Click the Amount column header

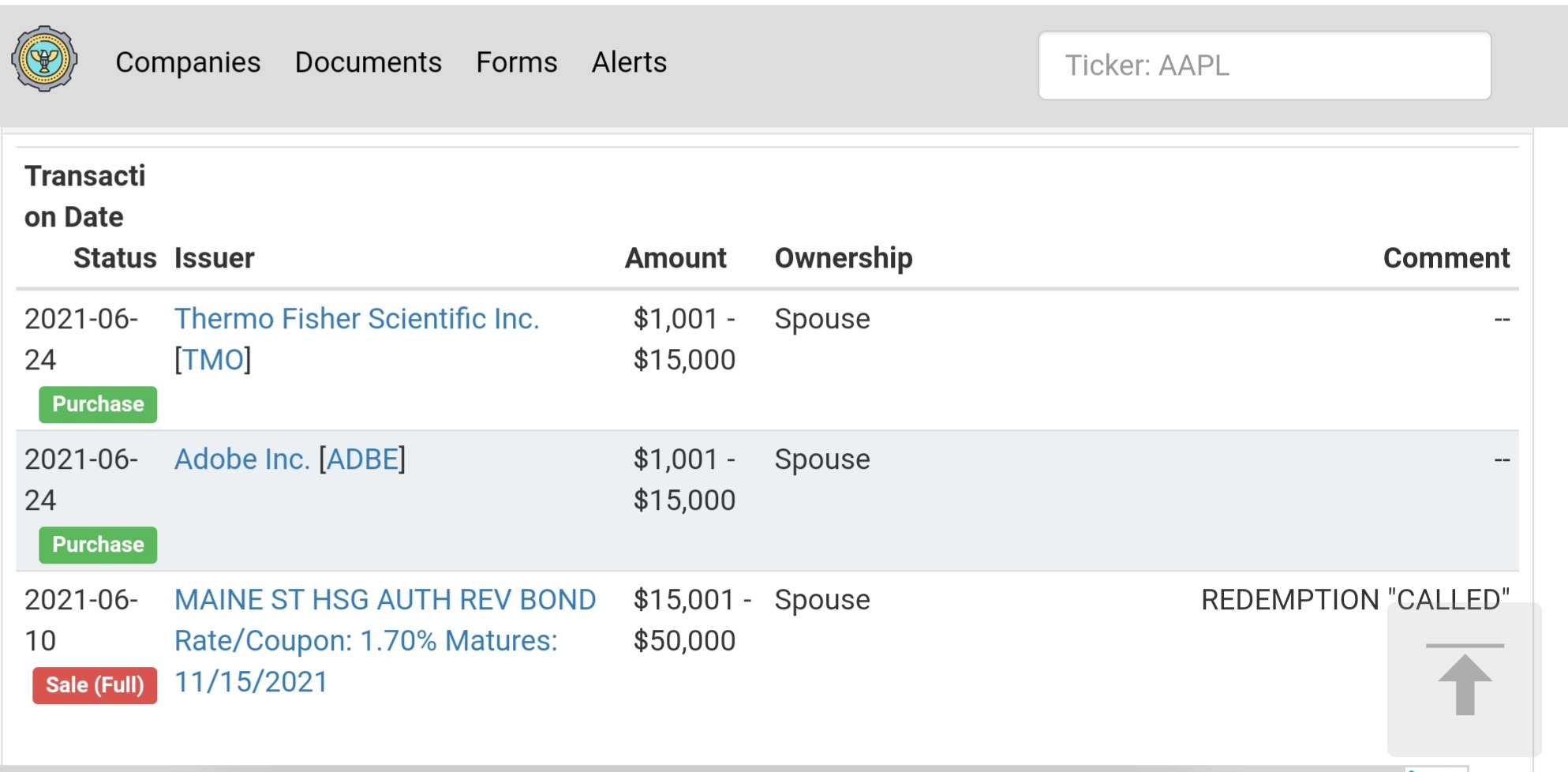[x=675, y=258]
